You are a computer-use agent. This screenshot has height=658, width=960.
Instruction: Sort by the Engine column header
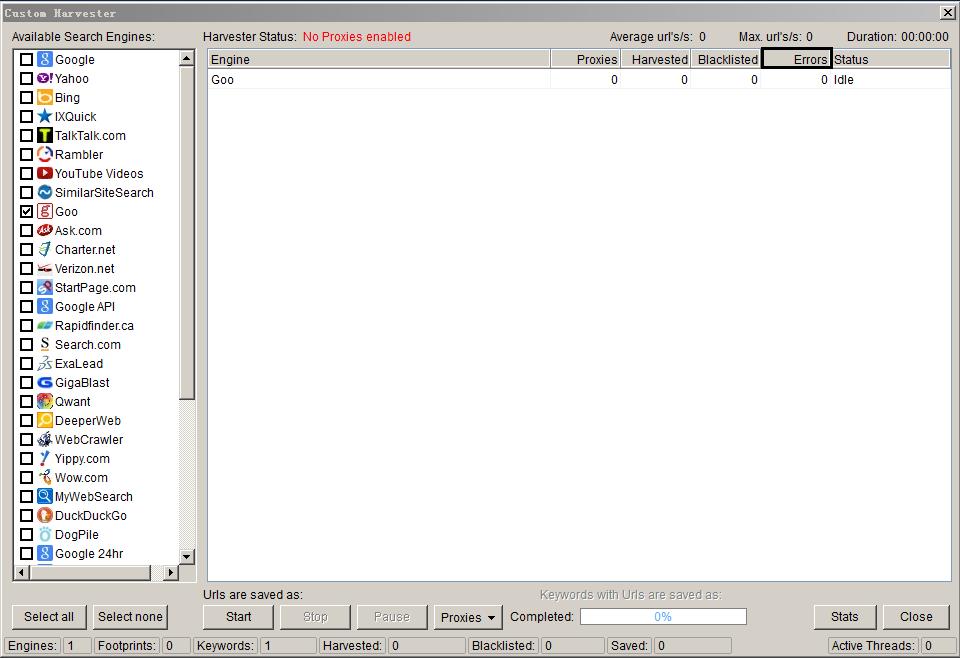(378, 59)
